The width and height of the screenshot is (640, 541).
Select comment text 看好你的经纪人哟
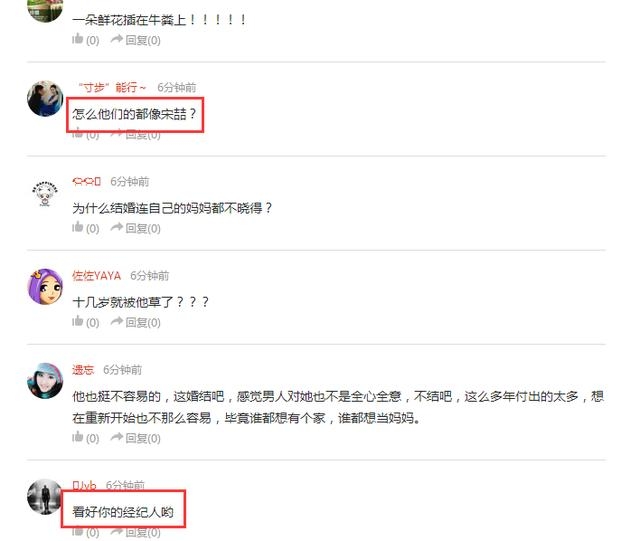(x=123, y=512)
